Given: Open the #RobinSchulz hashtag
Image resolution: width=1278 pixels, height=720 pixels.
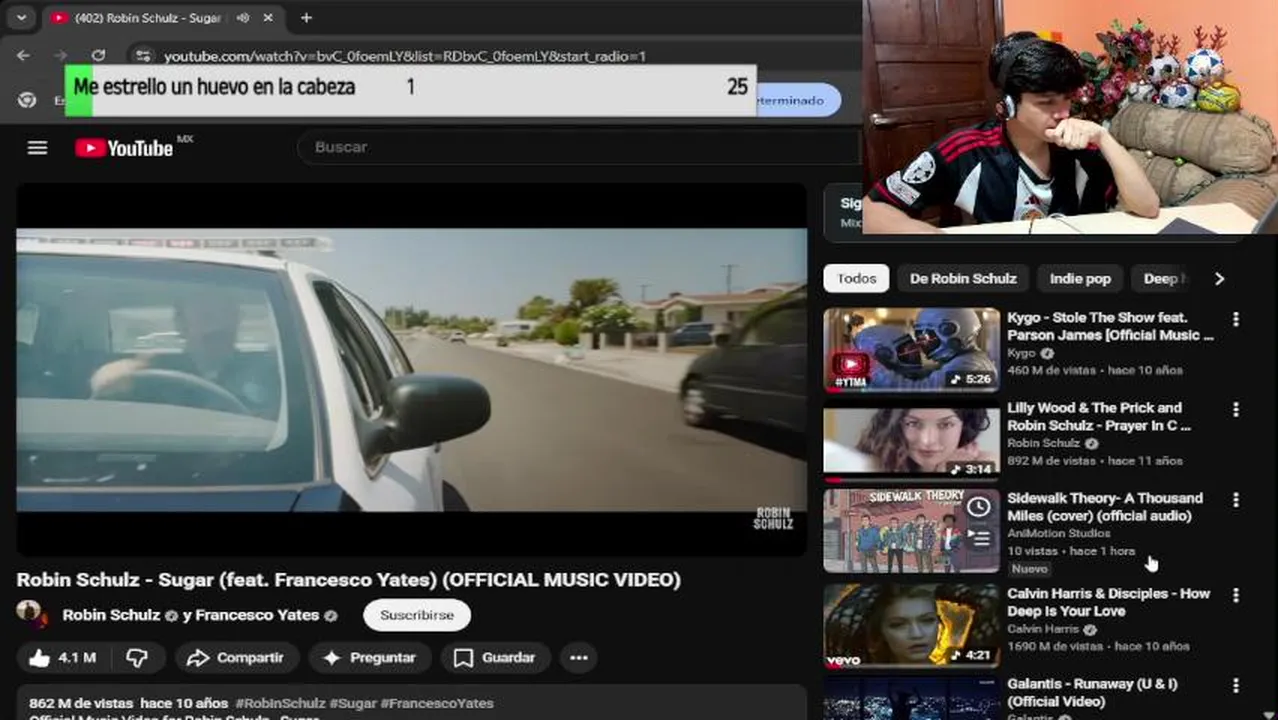Looking at the screenshot, I should click(280, 703).
